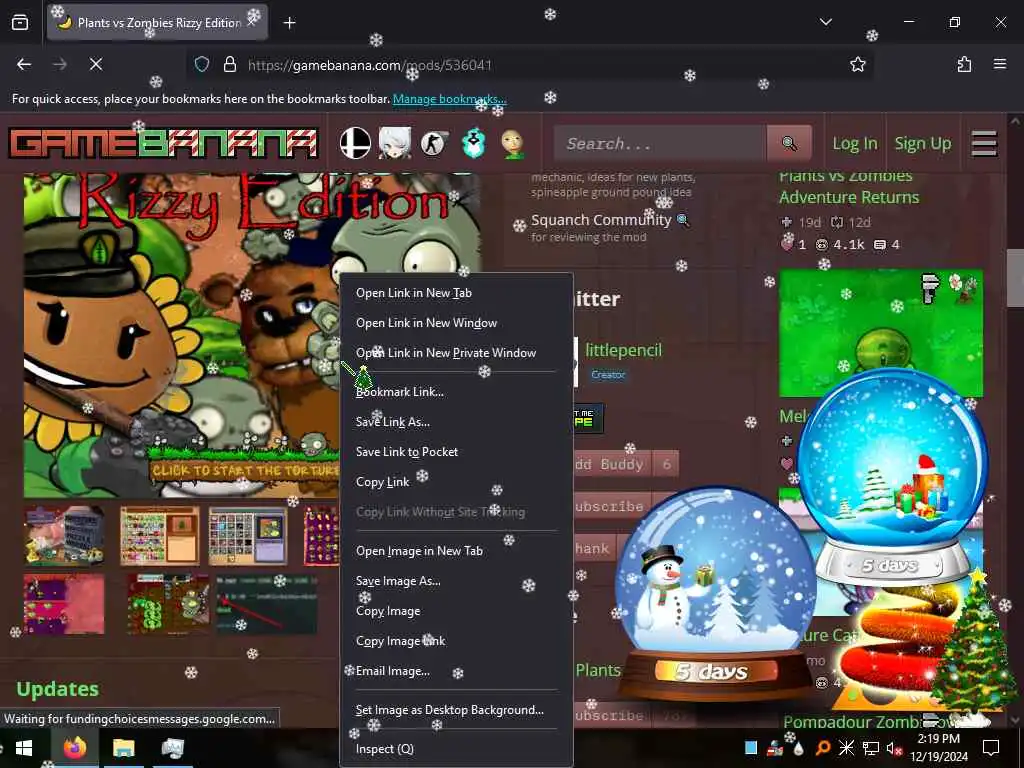Click the Log In link
The height and width of the screenshot is (768, 1024).
(855, 144)
